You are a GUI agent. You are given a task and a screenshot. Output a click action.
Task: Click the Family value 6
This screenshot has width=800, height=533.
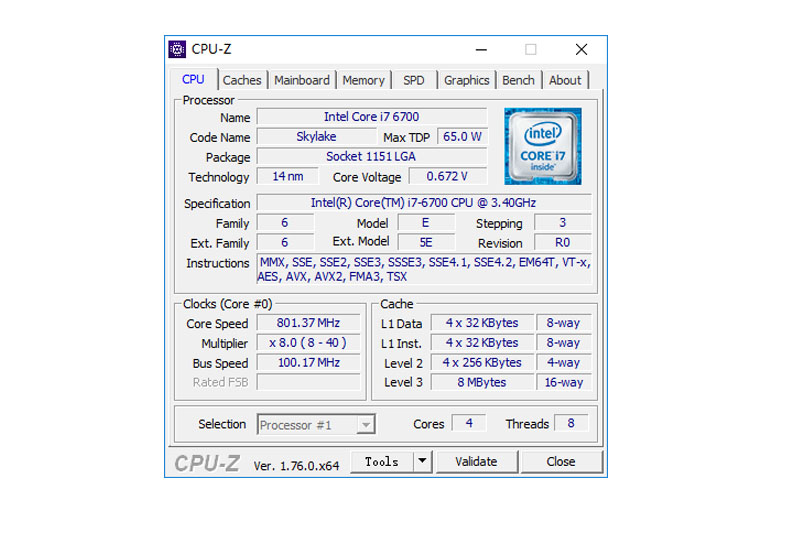pos(285,223)
